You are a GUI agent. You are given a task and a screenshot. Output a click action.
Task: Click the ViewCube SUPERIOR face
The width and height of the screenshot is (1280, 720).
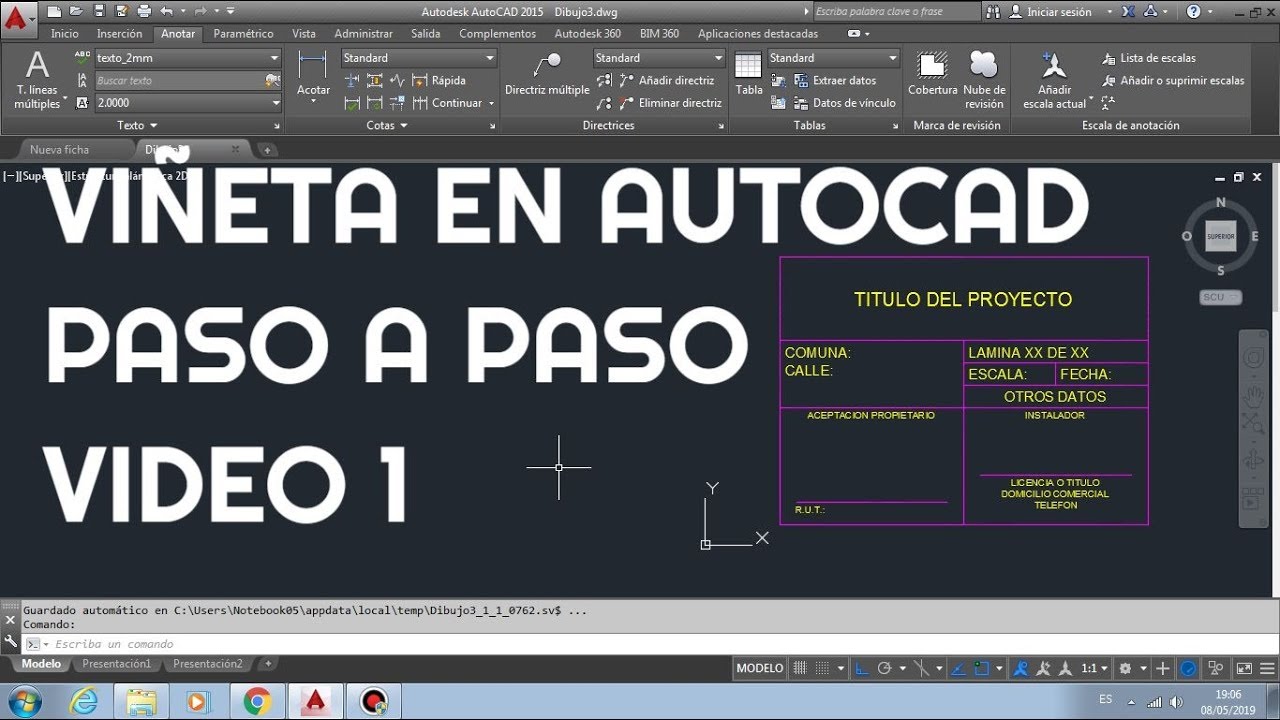pos(1221,236)
